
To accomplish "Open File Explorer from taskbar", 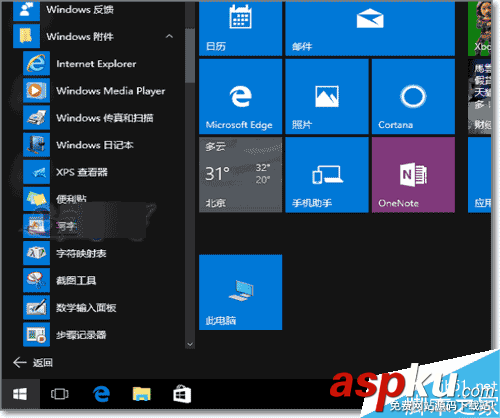I will (142, 394).
